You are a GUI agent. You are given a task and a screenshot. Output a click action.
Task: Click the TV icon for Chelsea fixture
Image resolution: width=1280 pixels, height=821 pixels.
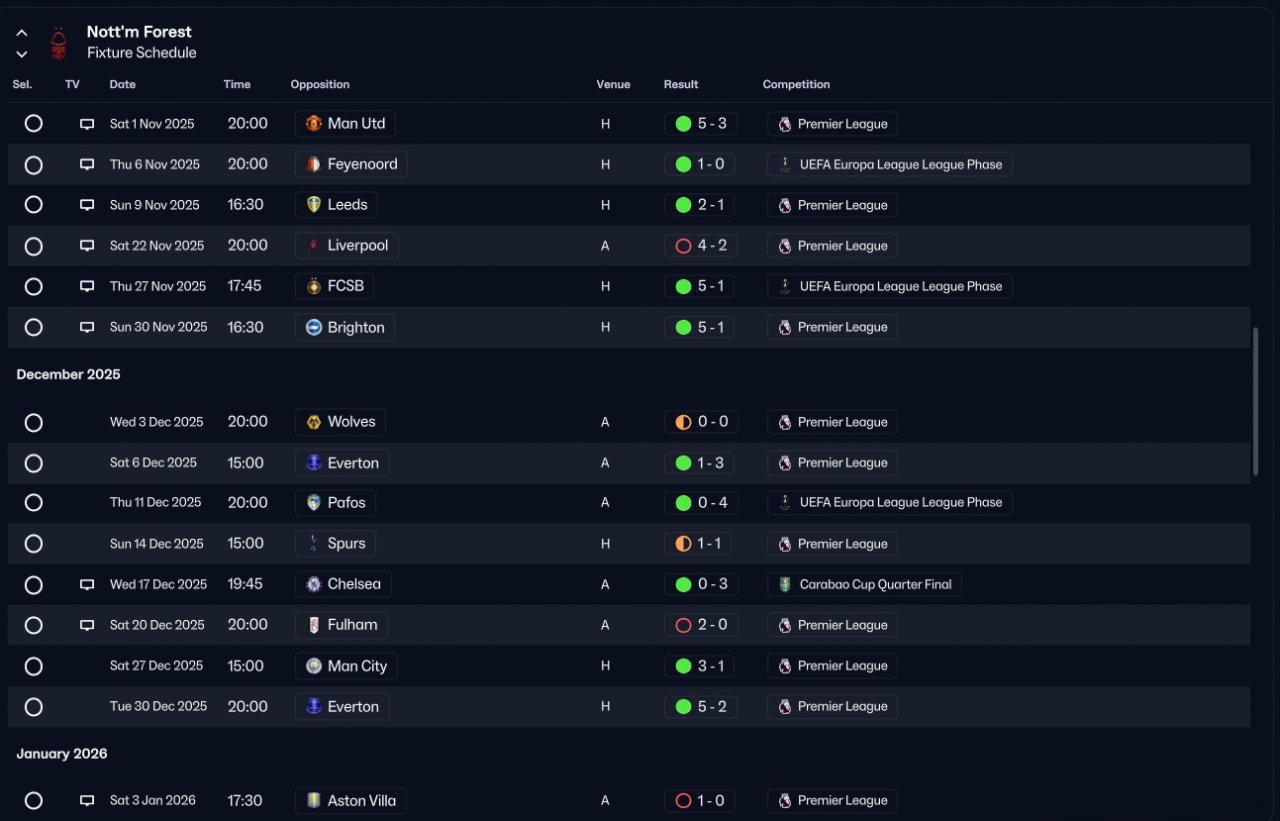click(x=87, y=584)
